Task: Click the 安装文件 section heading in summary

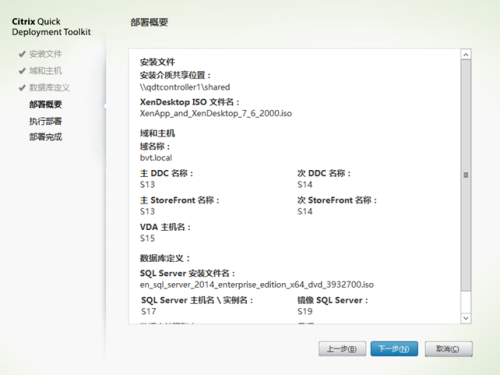Action: coord(157,62)
